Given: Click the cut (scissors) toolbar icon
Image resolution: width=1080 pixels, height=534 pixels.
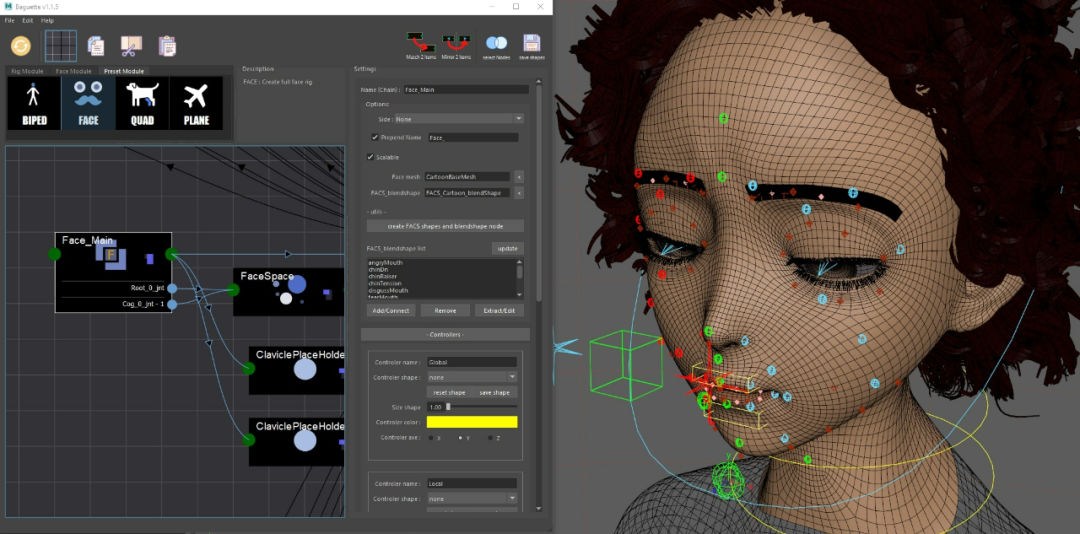Looking at the screenshot, I should [x=131, y=46].
